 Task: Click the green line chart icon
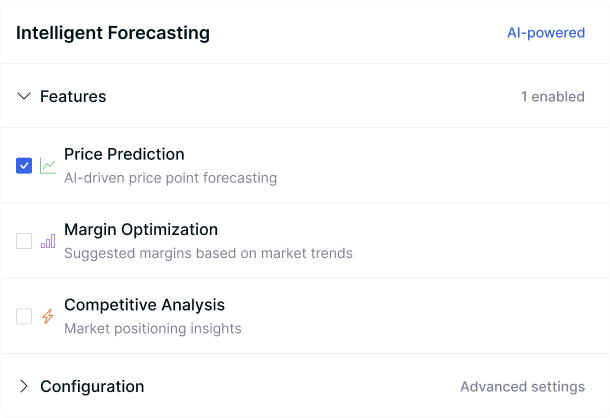48,166
